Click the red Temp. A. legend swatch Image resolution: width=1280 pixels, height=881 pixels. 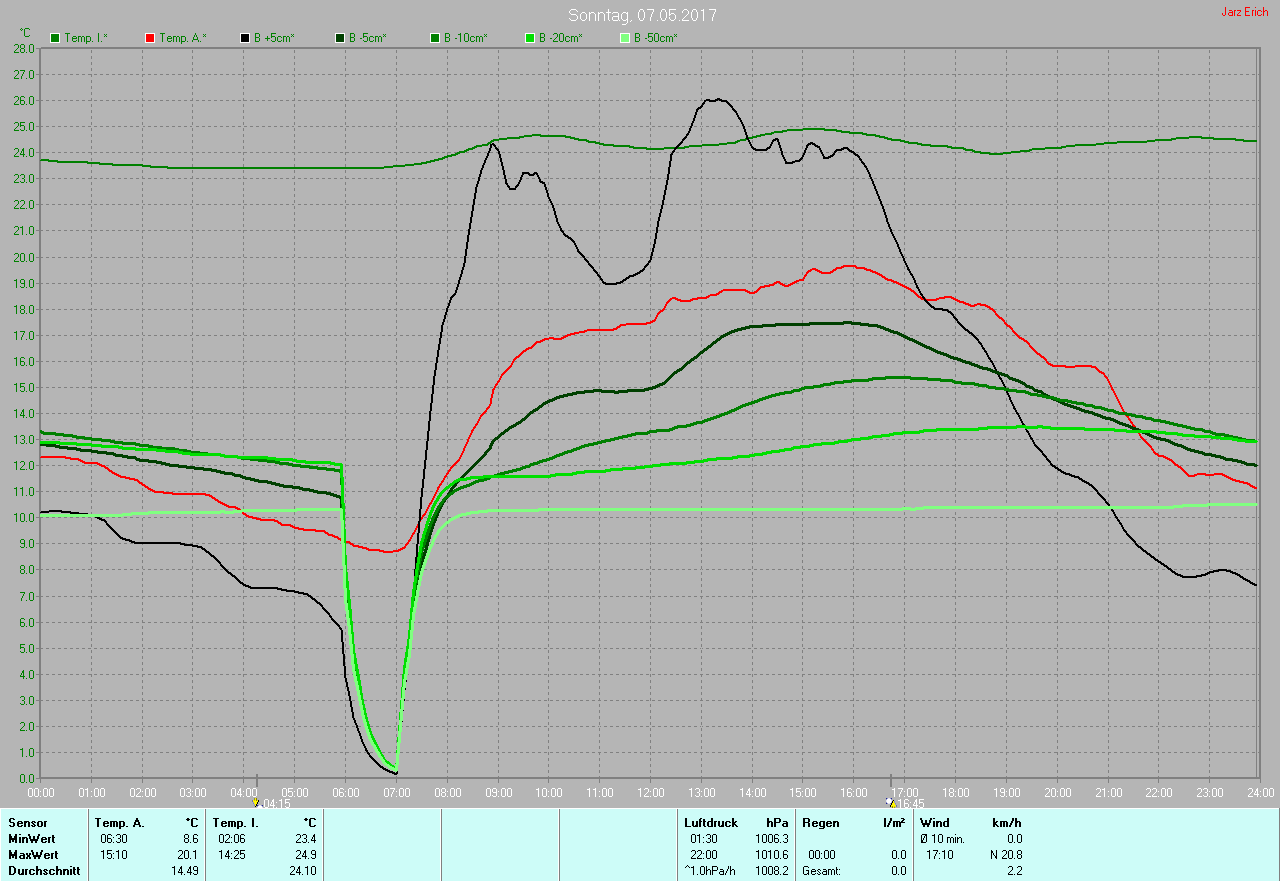click(150, 38)
